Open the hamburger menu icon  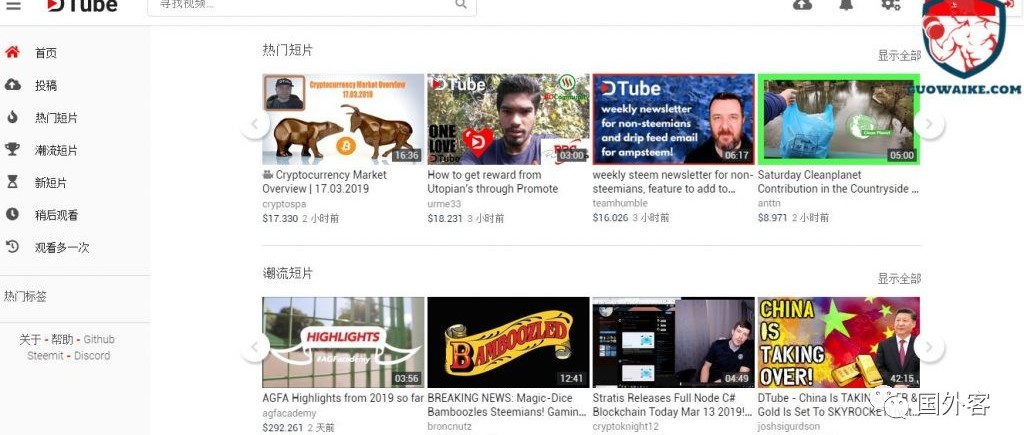[12, 5]
